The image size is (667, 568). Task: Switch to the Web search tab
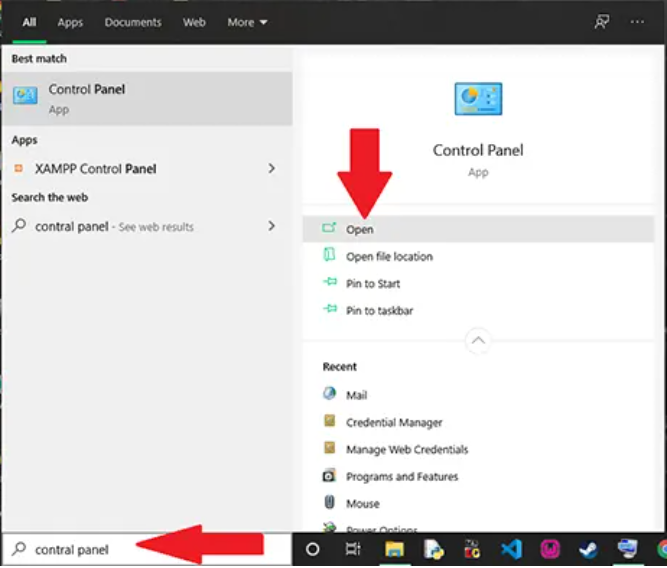coord(194,22)
